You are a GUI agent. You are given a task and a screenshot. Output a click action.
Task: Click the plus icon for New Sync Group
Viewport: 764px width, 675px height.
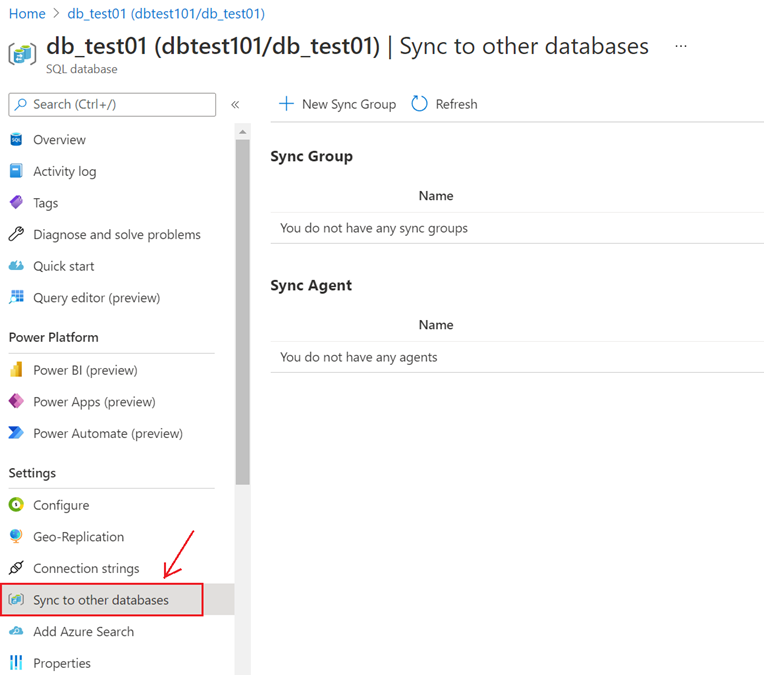286,104
